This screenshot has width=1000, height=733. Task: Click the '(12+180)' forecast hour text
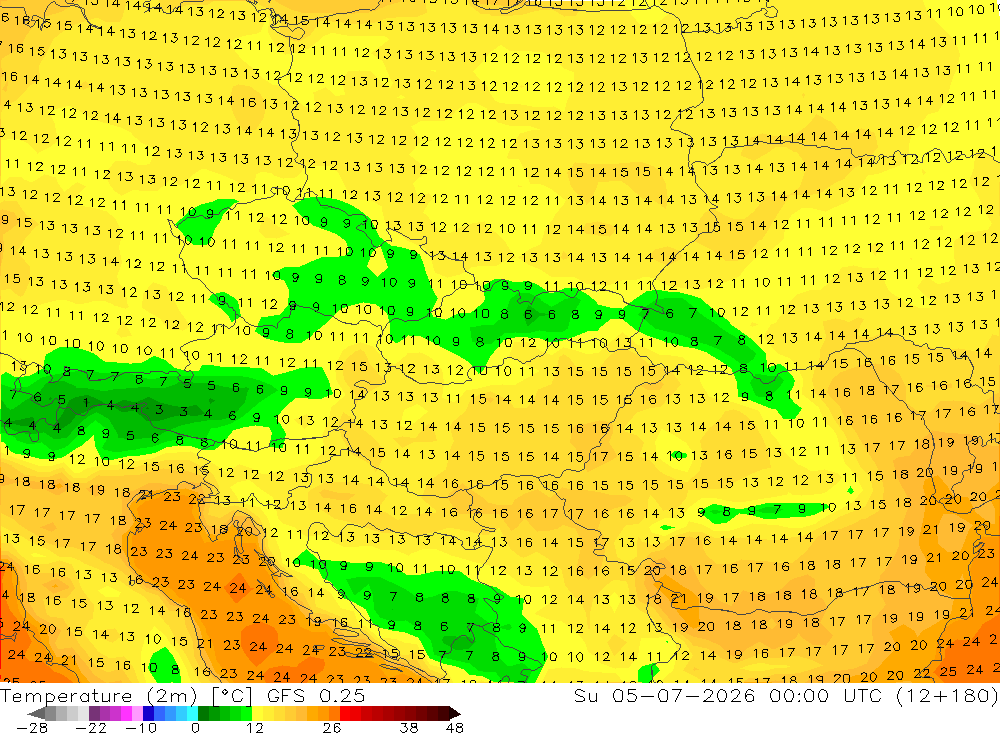(x=946, y=695)
